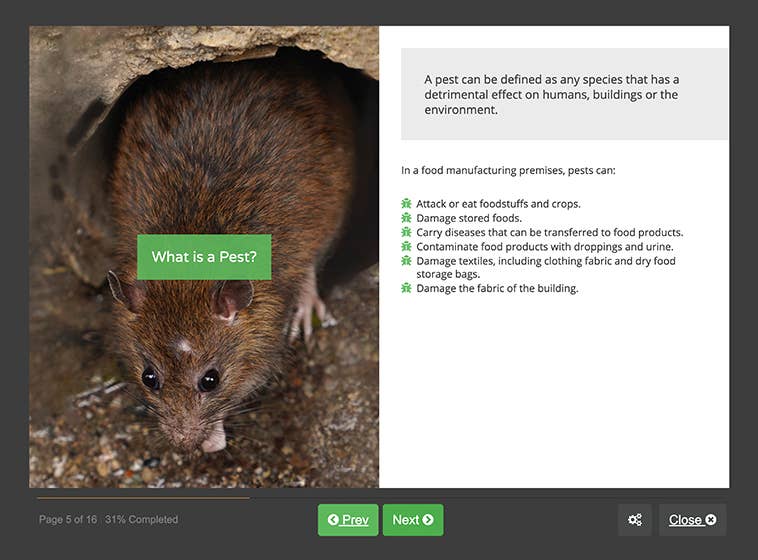The width and height of the screenshot is (758, 560).
Task: Open the settings gears icon
Action: click(635, 520)
